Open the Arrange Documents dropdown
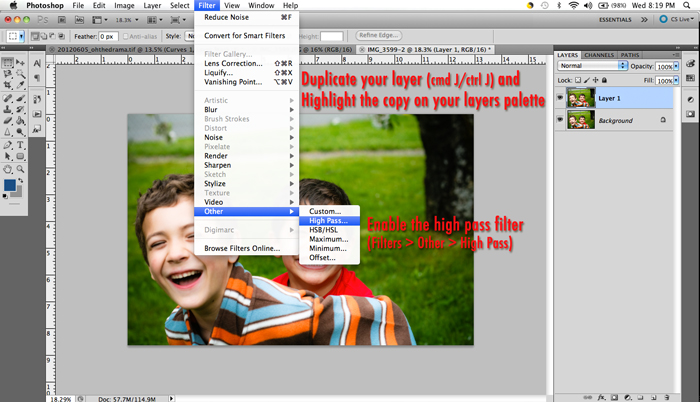The height and width of the screenshot is (402, 700). 154,20
